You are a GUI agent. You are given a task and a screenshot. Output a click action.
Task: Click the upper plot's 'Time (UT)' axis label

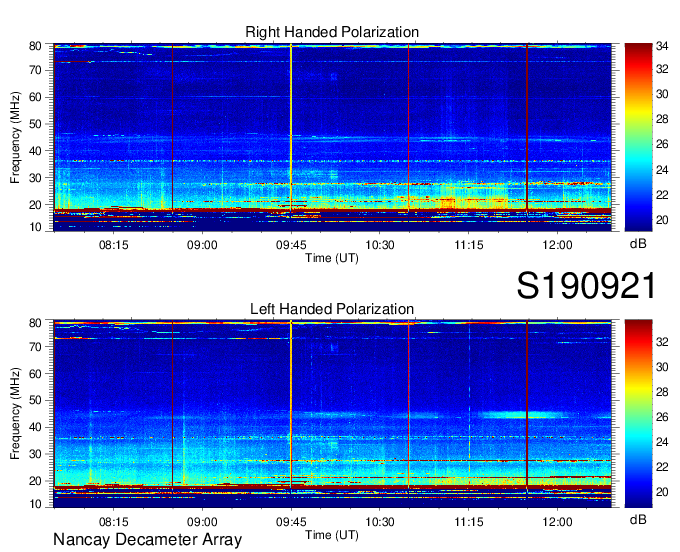(x=332, y=258)
